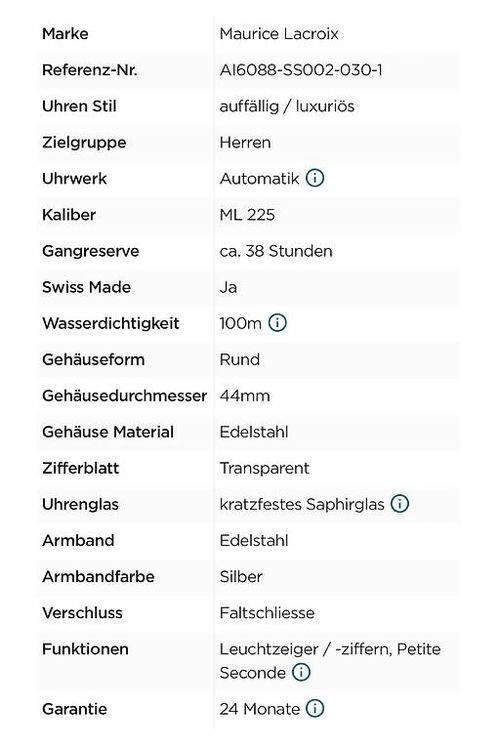The image size is (498, 750).
Task: Open the info icon after Petite Seconde
Action: [301, 672]
